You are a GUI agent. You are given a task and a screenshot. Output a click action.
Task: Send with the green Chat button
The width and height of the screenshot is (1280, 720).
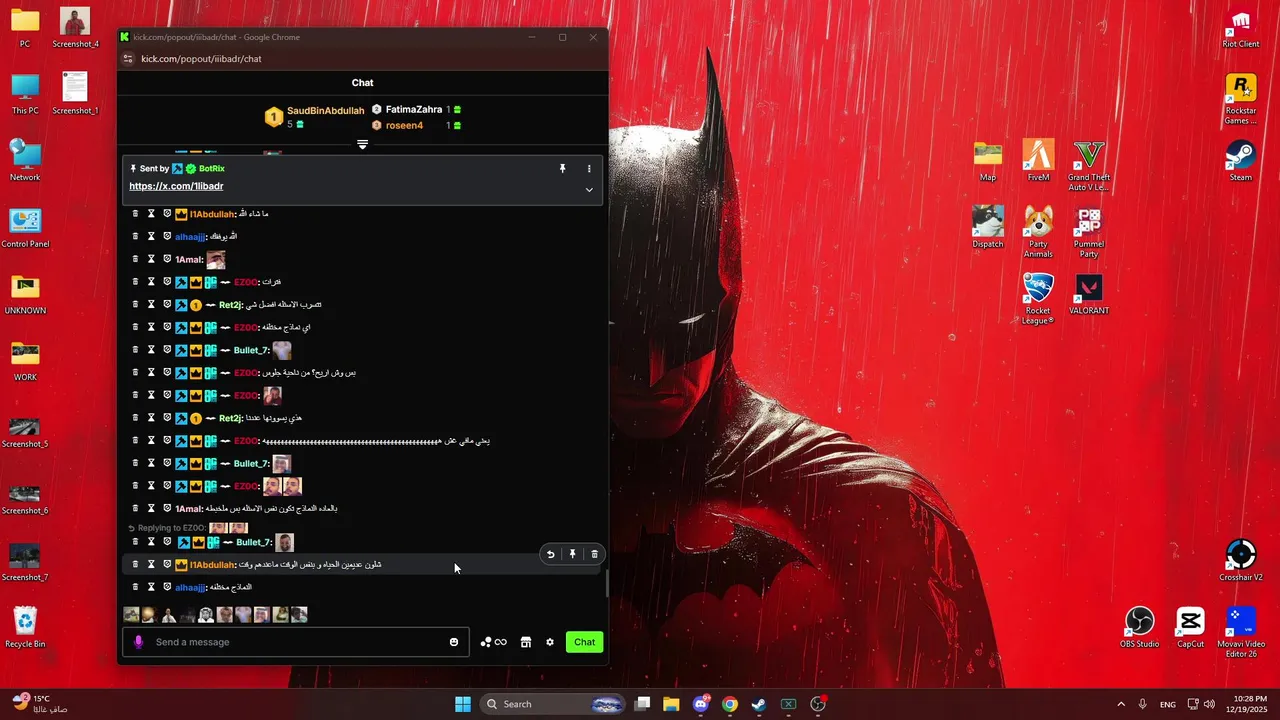point(585,642)
